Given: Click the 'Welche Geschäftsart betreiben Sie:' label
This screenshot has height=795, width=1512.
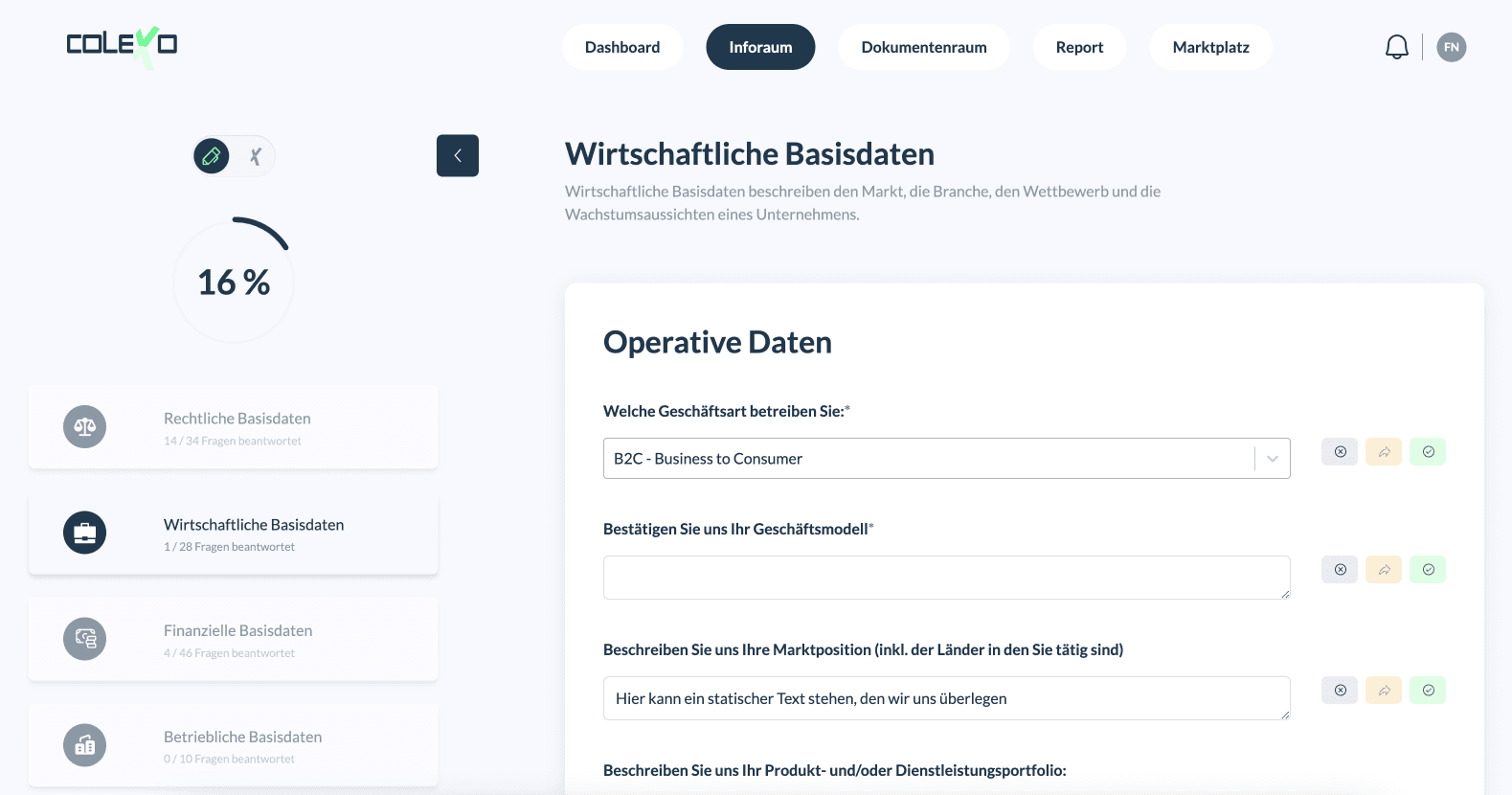Looking at the screenshot, I should point(727,411).
